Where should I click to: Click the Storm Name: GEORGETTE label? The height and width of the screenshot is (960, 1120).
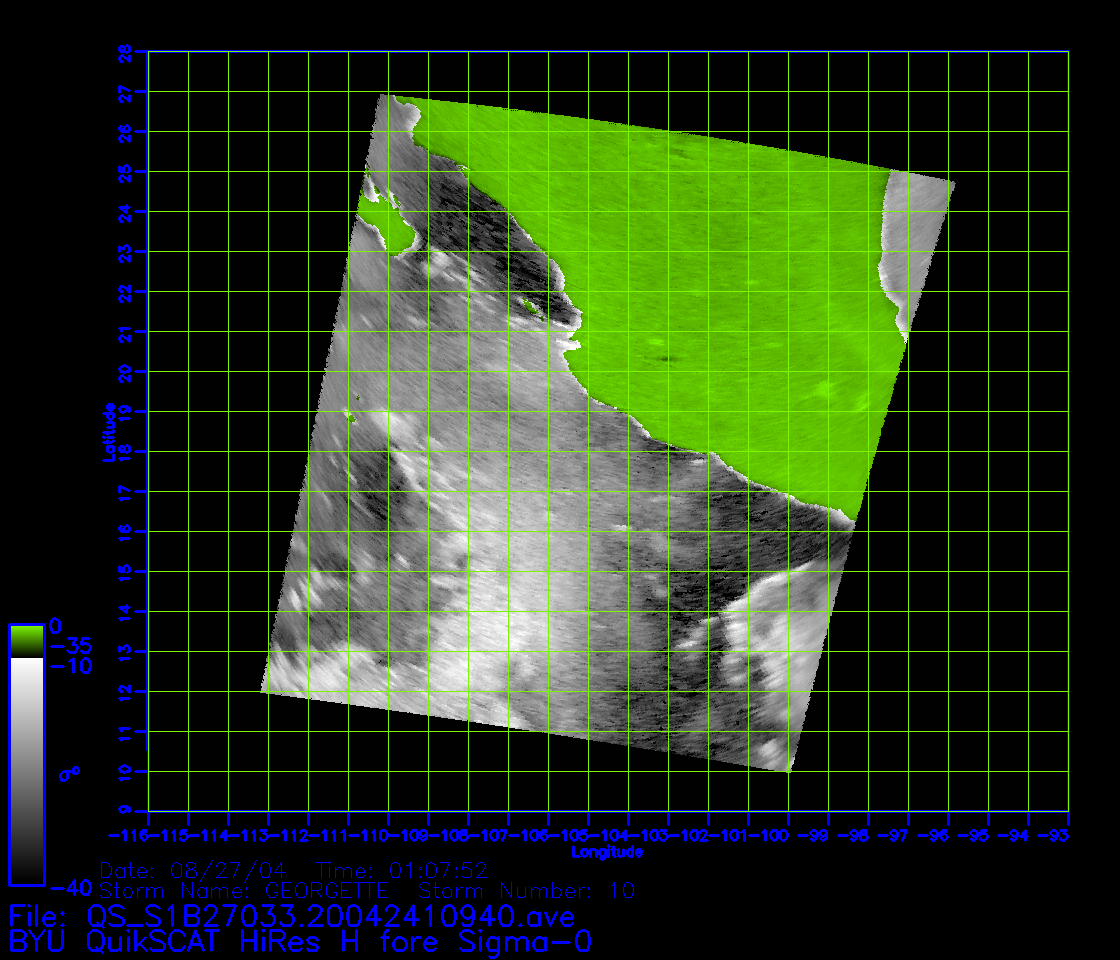[244, 891]
